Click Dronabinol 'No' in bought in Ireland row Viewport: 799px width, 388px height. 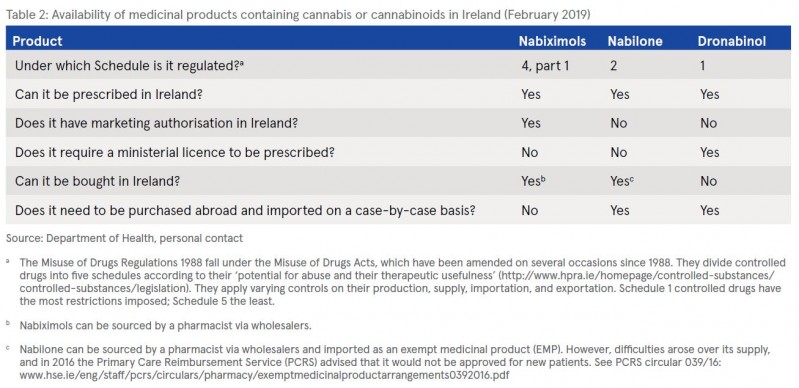(x=708, y=182)
